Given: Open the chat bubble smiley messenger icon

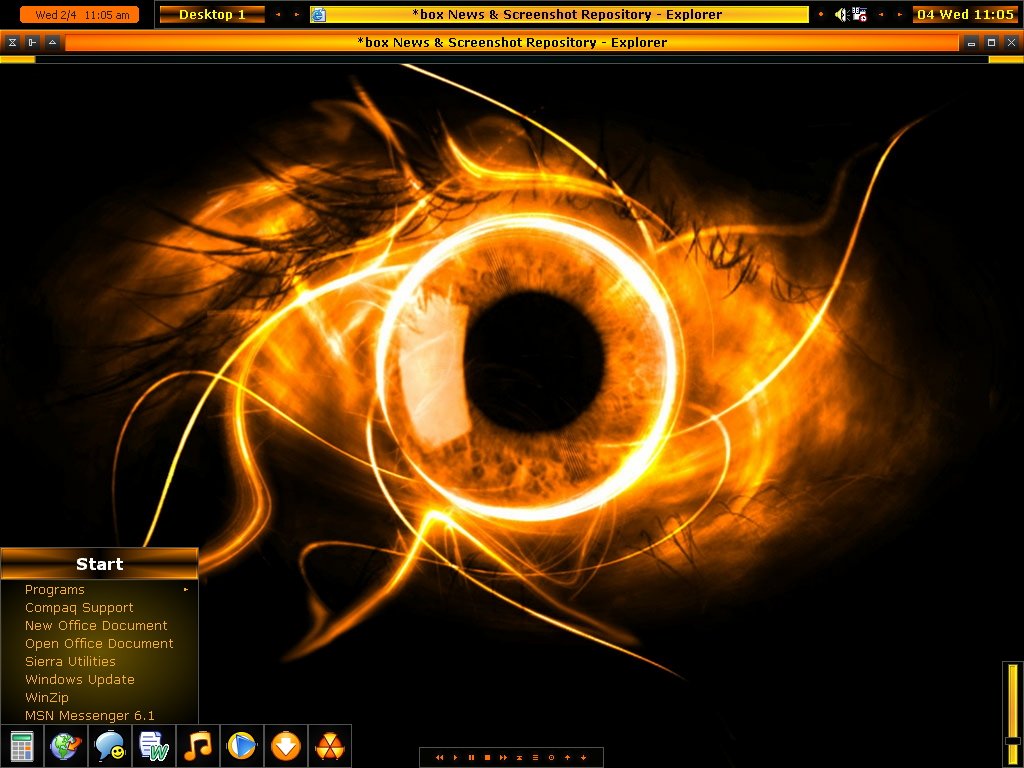Looking at the screenshot, I should [110, 746].
